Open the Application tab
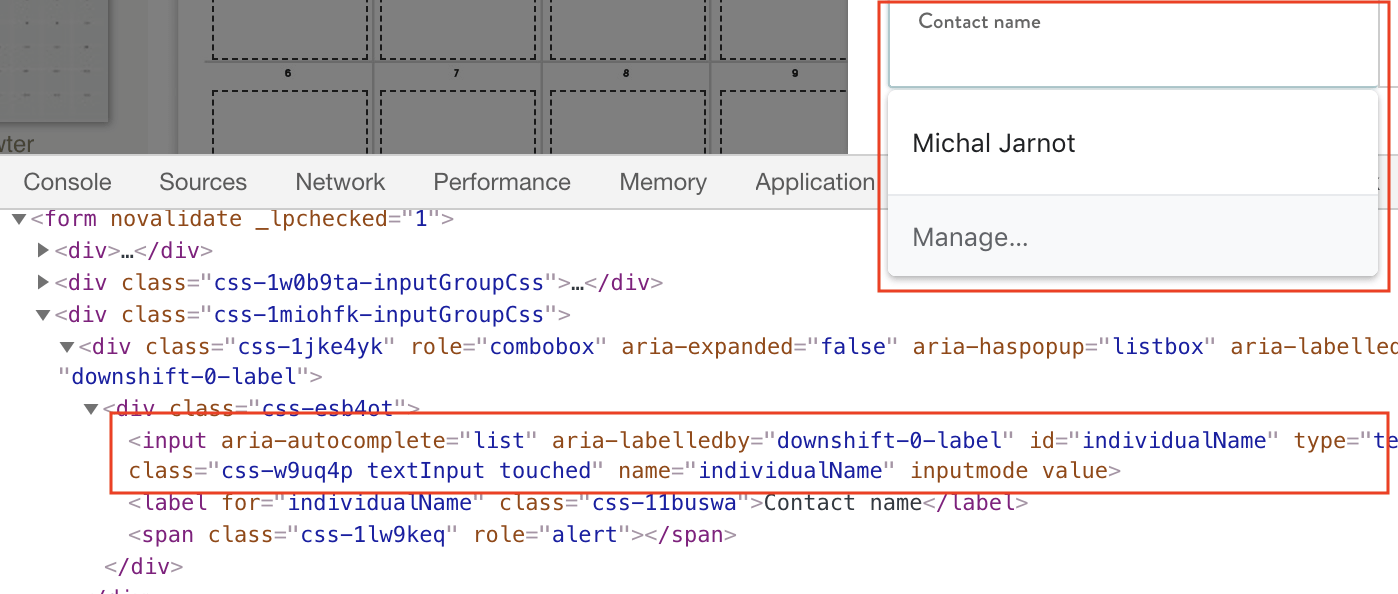The height and width of the screenshot is (594, 1398). pos(816,181)
